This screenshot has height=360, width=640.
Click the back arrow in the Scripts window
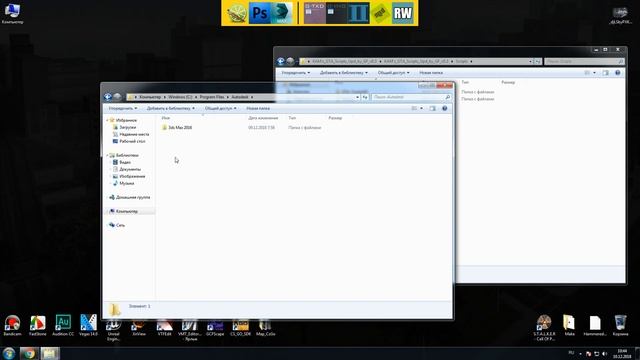[x=281, y=61]
